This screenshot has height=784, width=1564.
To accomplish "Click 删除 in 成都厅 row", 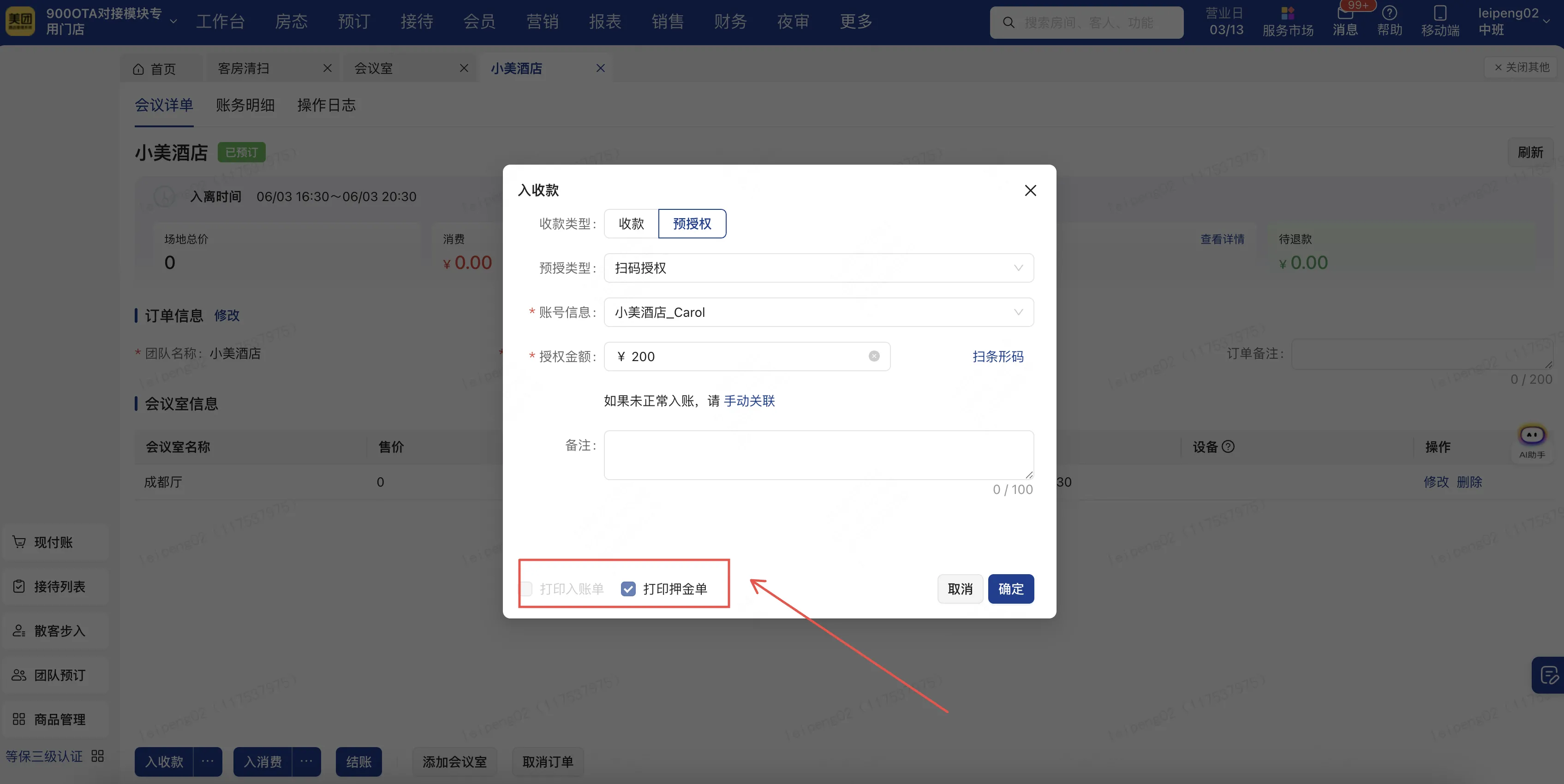I will coord(1469,482).
